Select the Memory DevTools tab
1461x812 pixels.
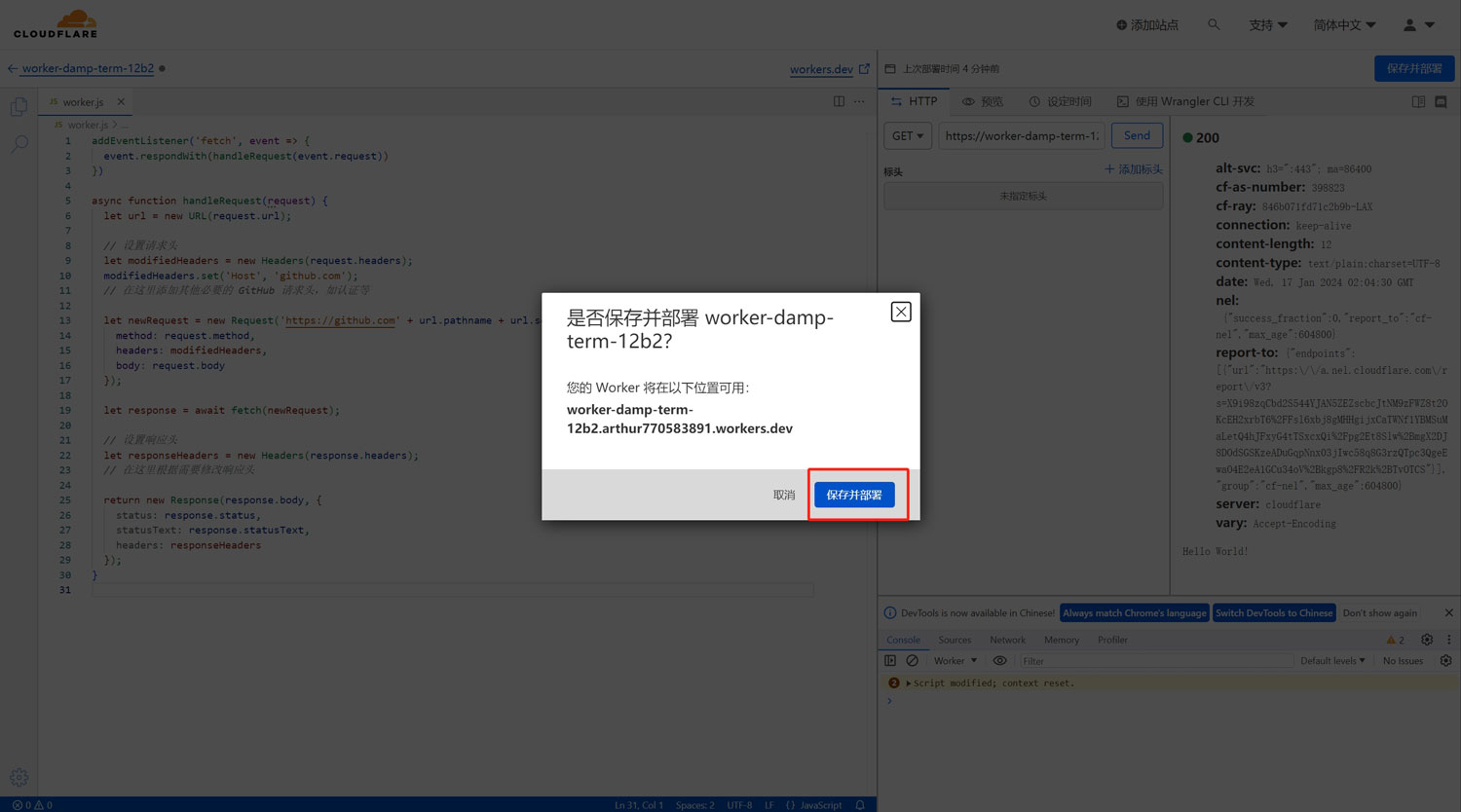coord(1062,640)
